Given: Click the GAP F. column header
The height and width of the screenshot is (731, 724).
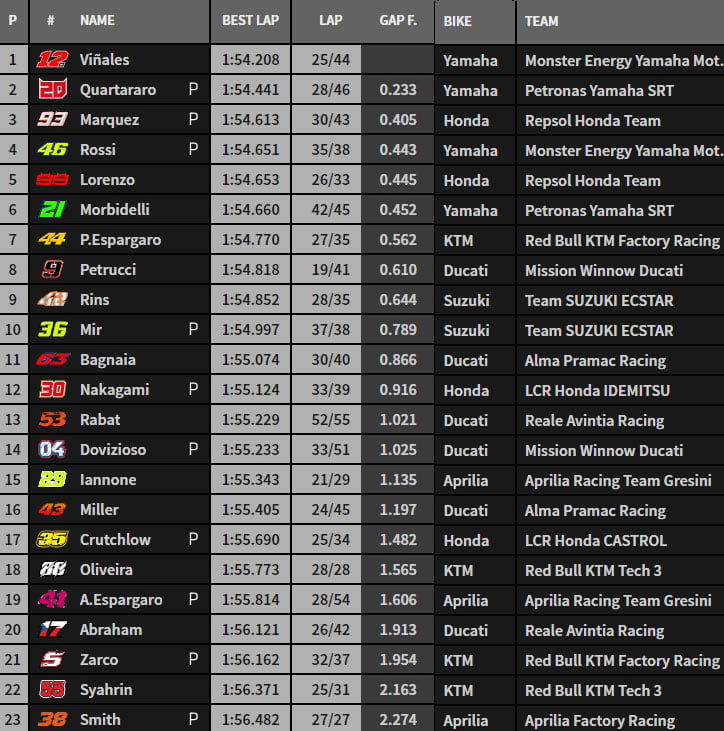Looking at the screenshot, I should click(x=398, y=21).
